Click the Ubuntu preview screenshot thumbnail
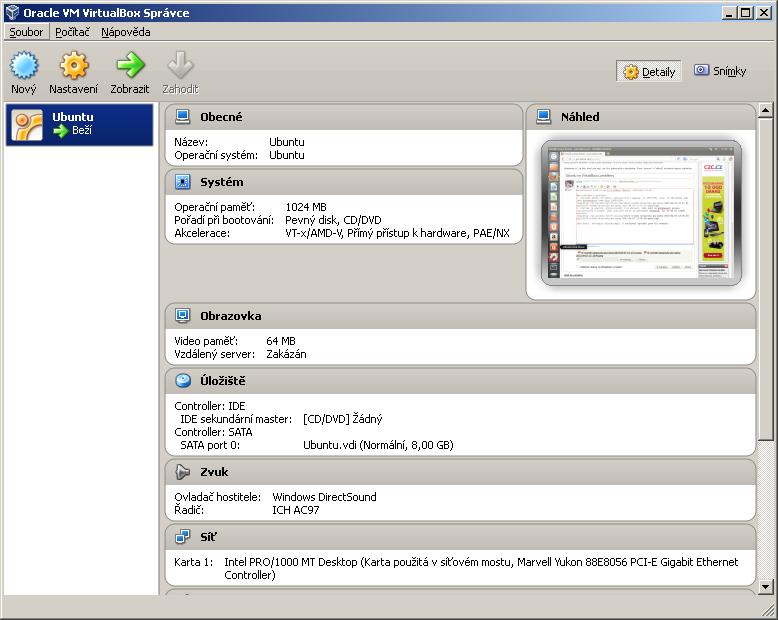The height and width of the screenshot is (620, 778). click(x=641, y=213)
